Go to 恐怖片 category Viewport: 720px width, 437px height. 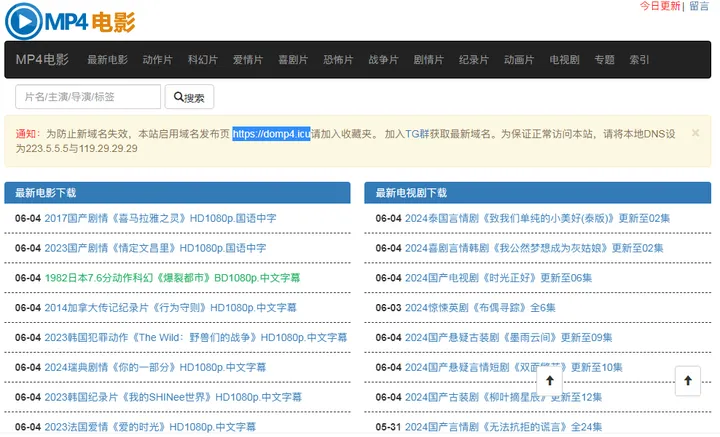(338, 60)
